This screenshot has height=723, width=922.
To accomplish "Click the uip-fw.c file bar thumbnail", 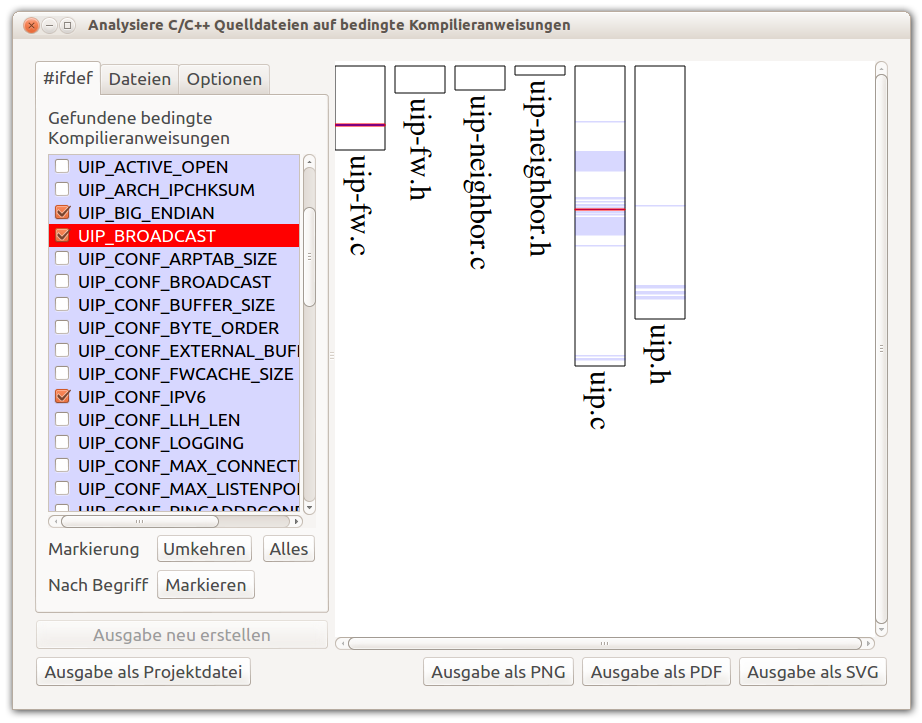I will [x=360, y=108].
